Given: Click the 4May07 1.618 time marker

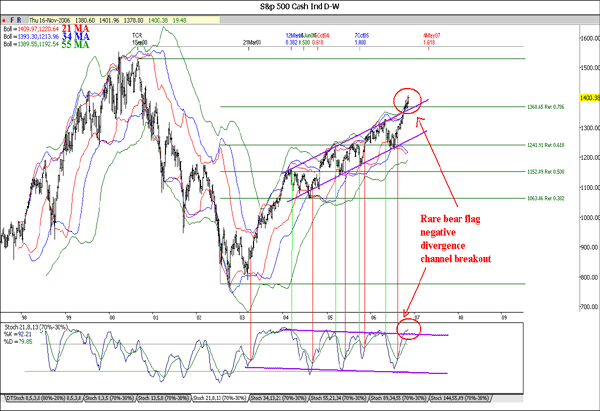Looking at the screenshot, I should tap(432, 39).
